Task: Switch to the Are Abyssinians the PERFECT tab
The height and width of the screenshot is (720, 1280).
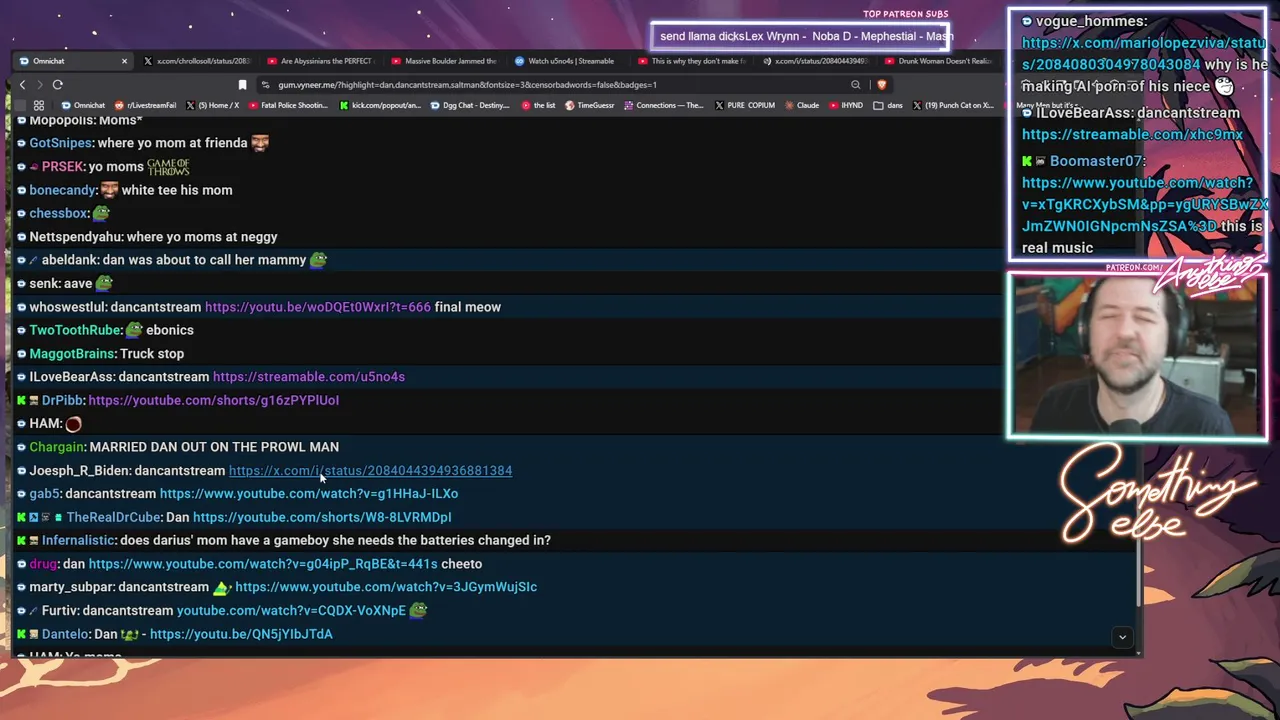Action: pyautogui.click(x=320, y=61)
